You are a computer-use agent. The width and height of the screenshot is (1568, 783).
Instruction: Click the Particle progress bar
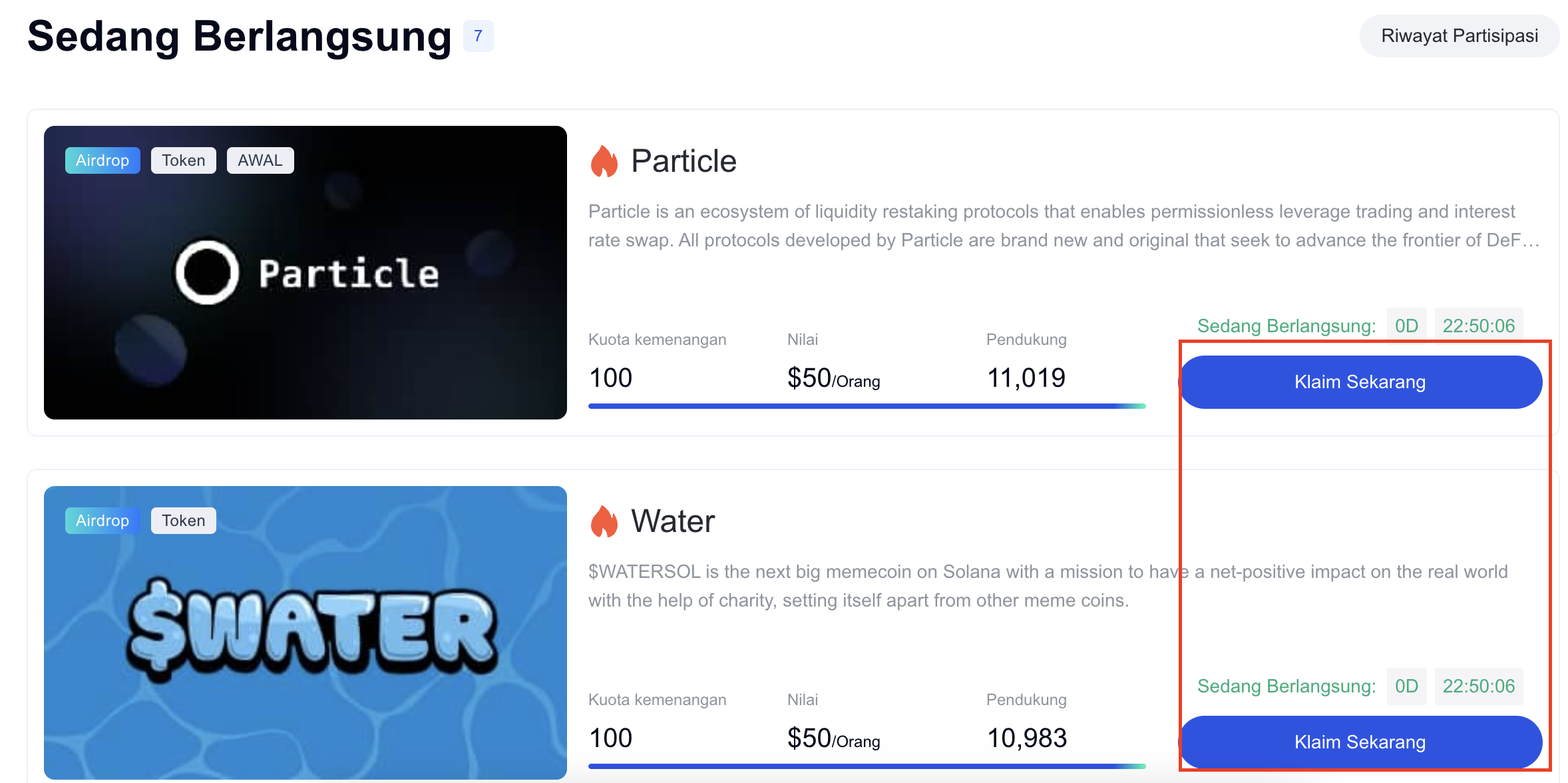pyautogui.click(x=867, y=405)
